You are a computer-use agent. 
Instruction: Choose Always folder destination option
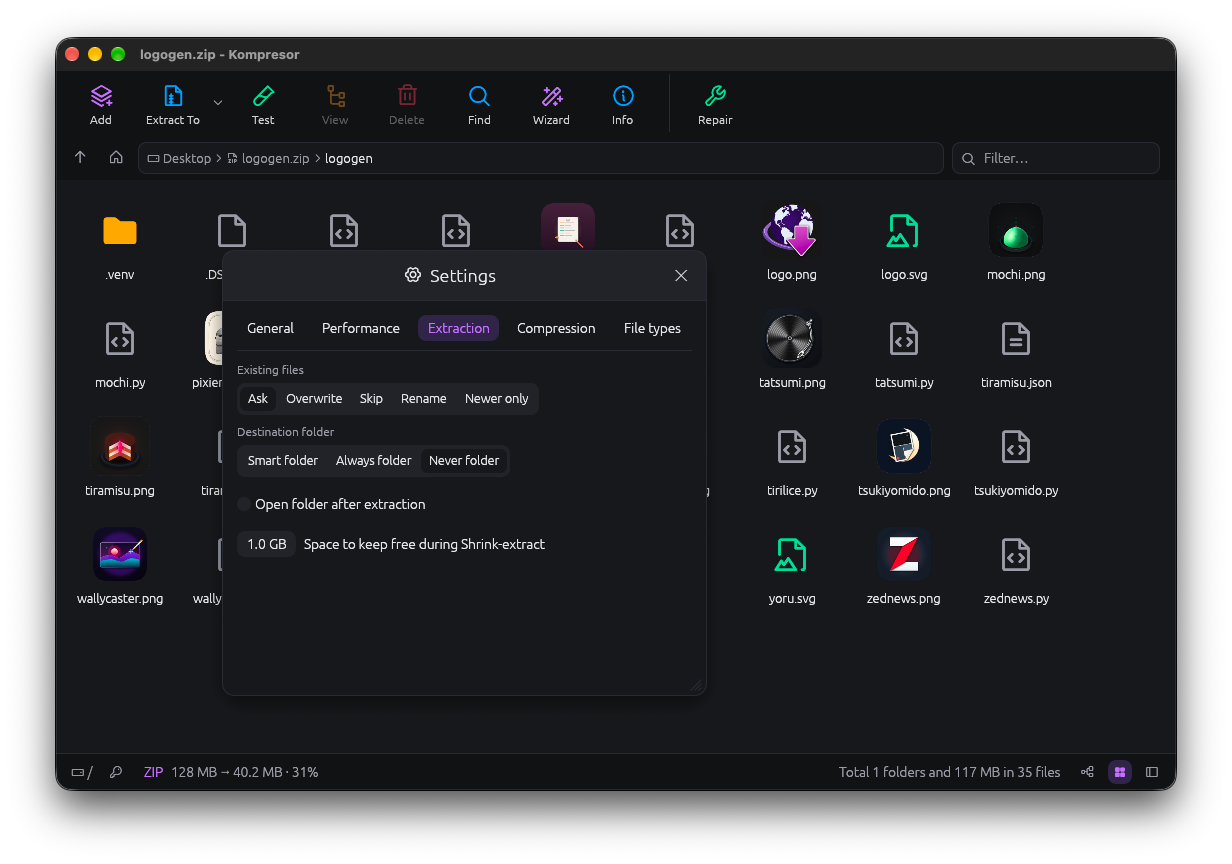tap(373, 461)
